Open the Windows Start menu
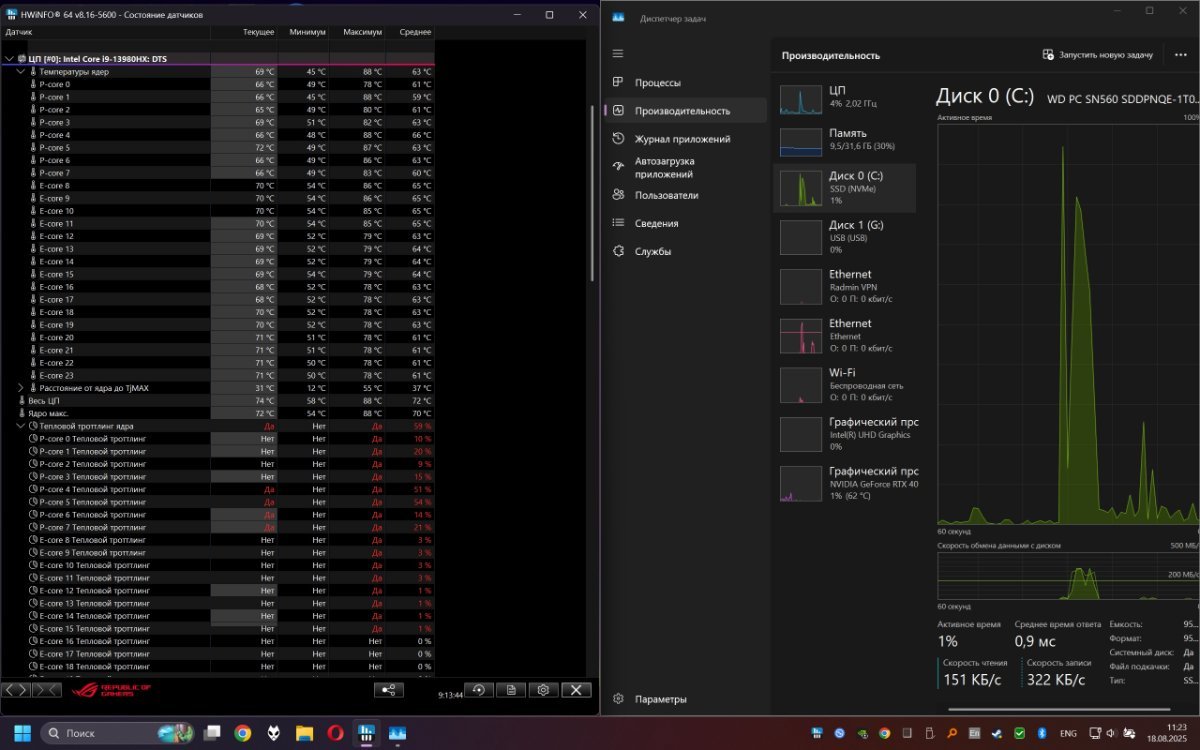 22,733
